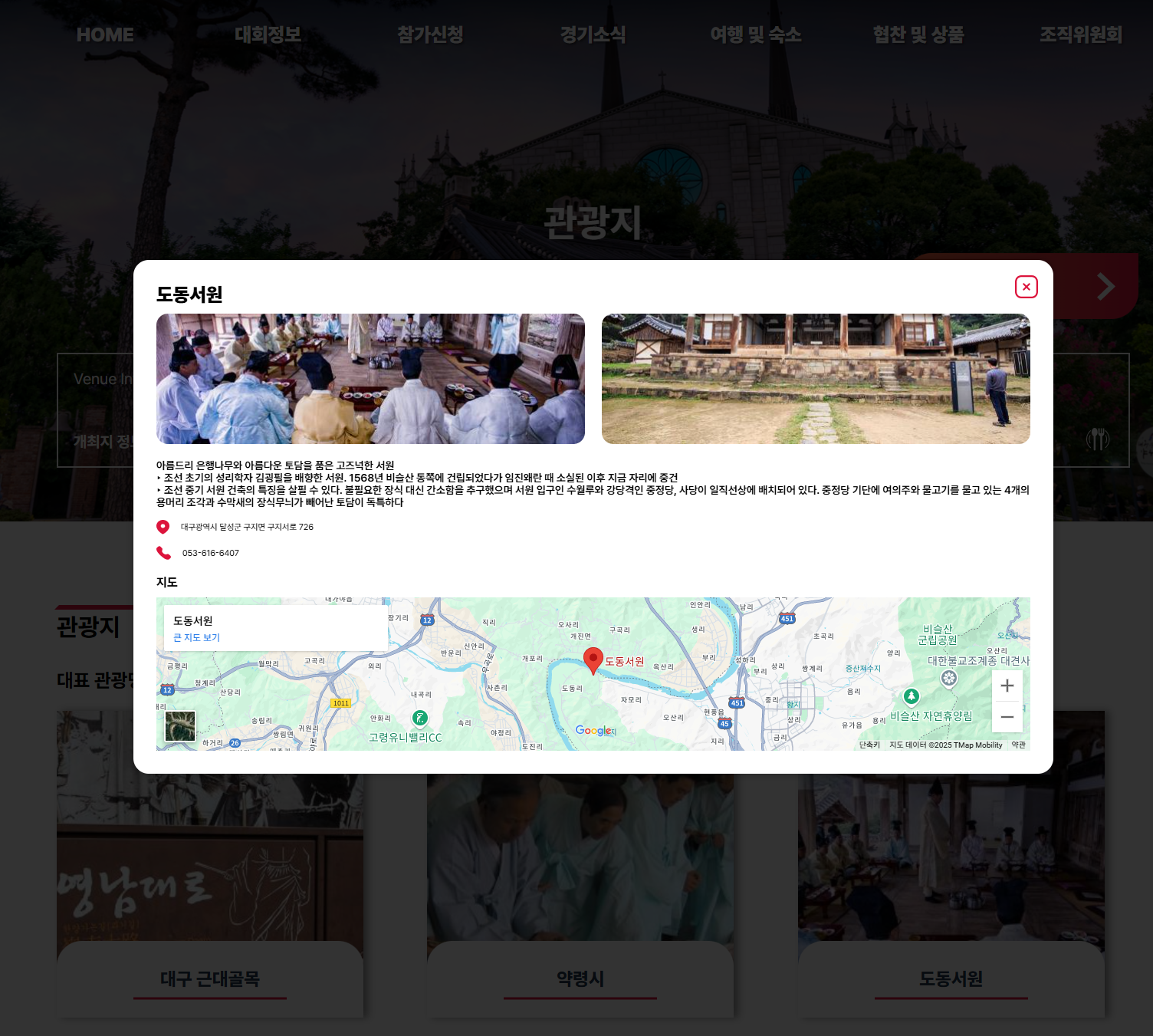Open the Google logo on the map

pos(594,731)
